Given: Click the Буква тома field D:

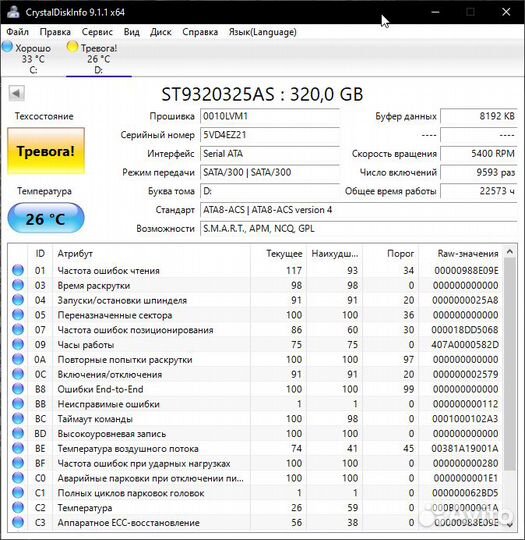Looking at the screenshot, I should pos(270,191).
